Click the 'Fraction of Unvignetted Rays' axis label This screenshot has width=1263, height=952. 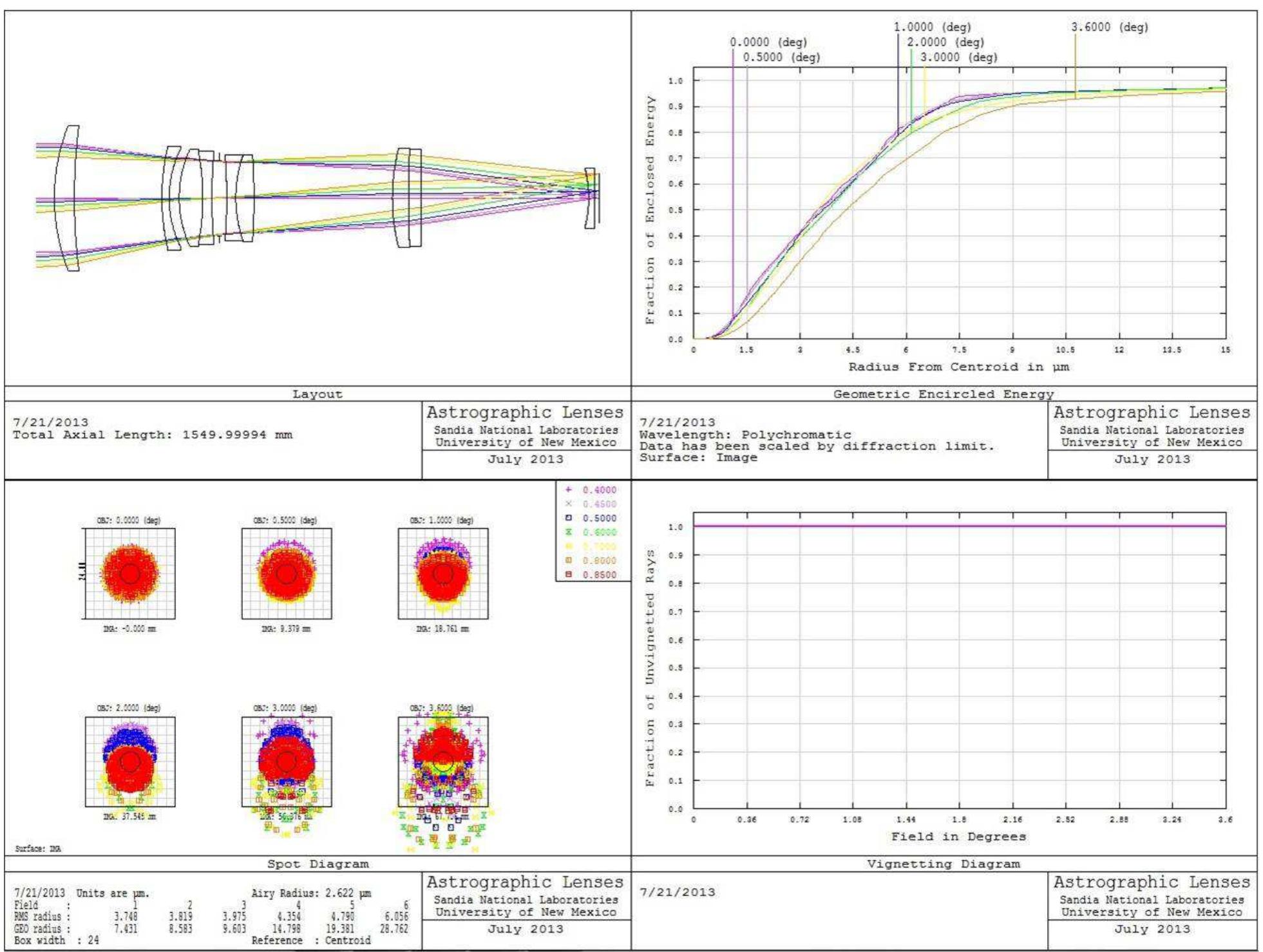[650, 667]
